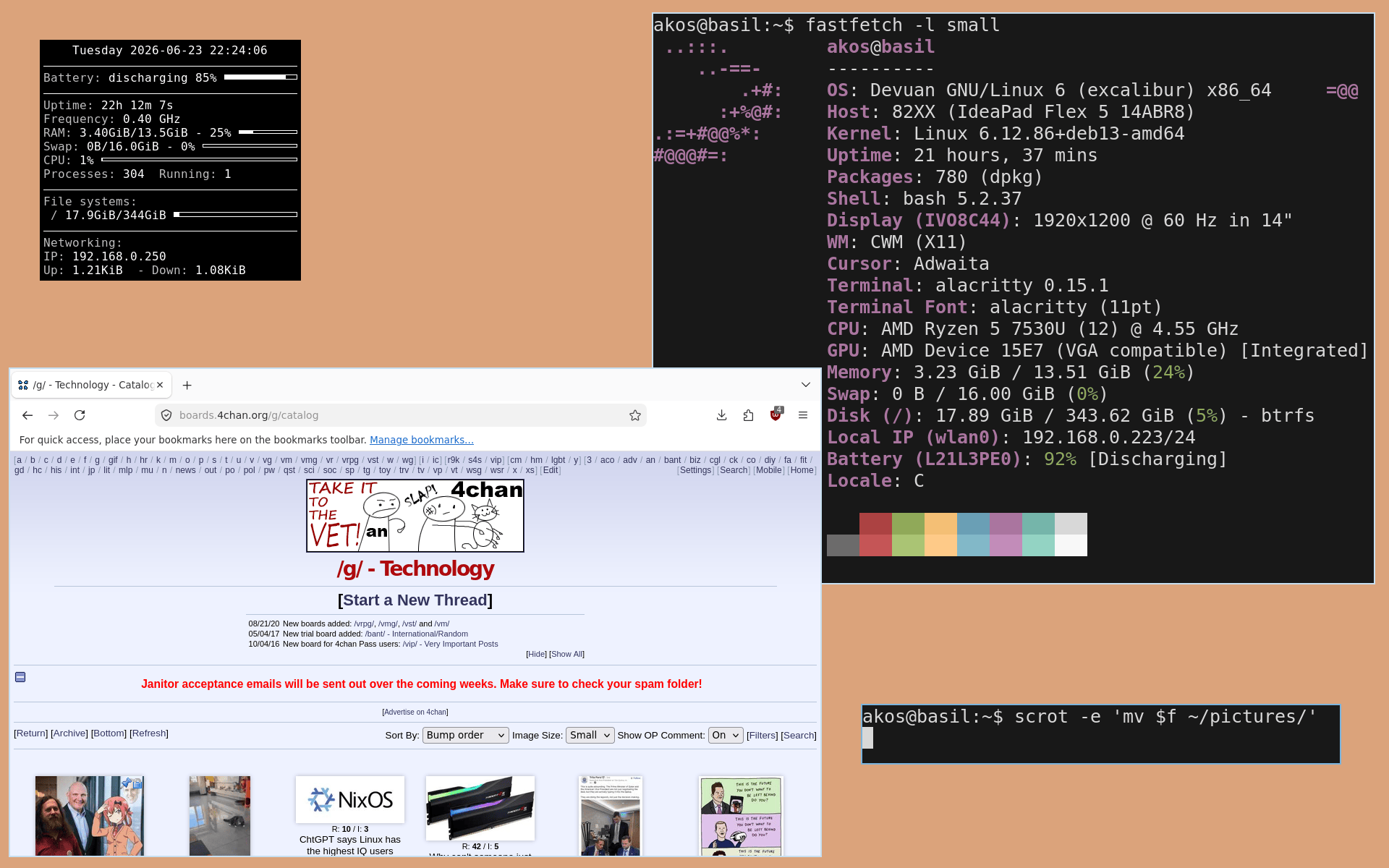Collapse the janitor announcement with minus icon
1389x868 pixels.
pyautogui.click(x=20, y=677)
